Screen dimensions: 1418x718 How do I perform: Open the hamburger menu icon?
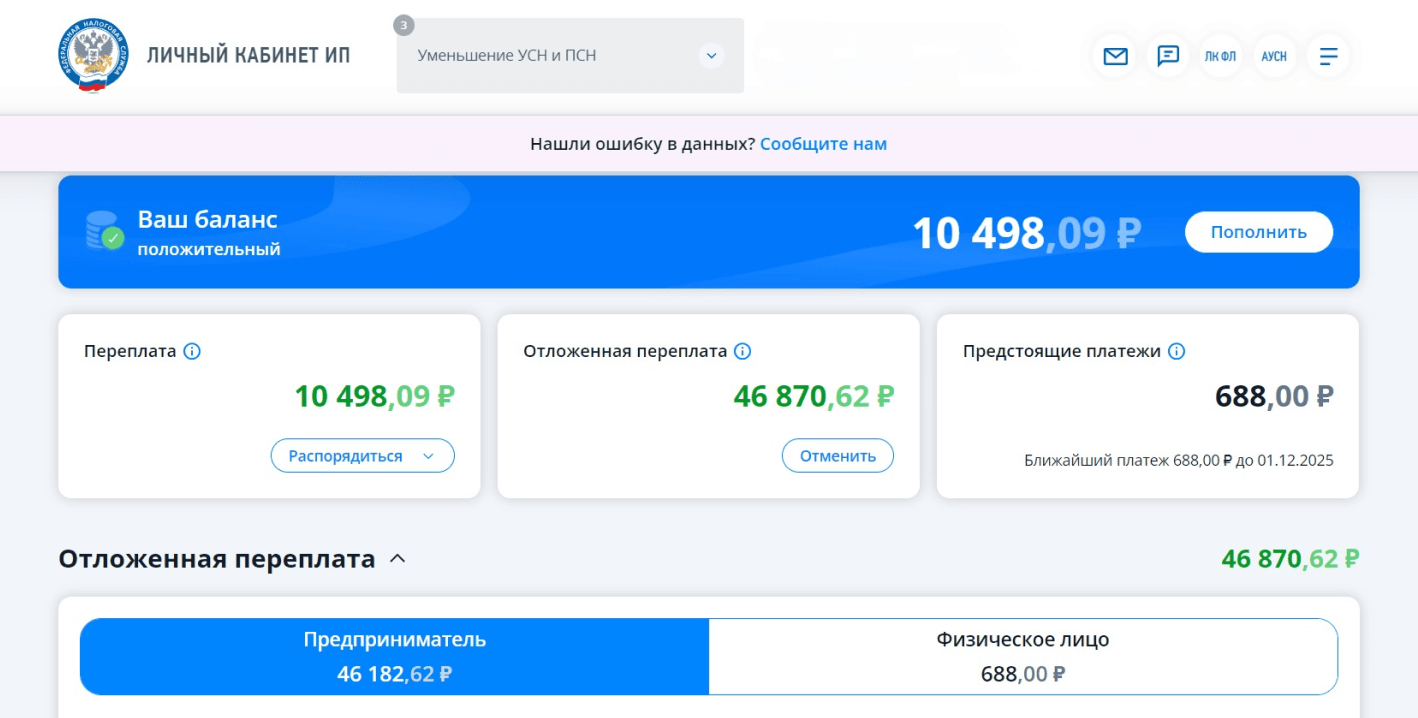(1328, 56)
